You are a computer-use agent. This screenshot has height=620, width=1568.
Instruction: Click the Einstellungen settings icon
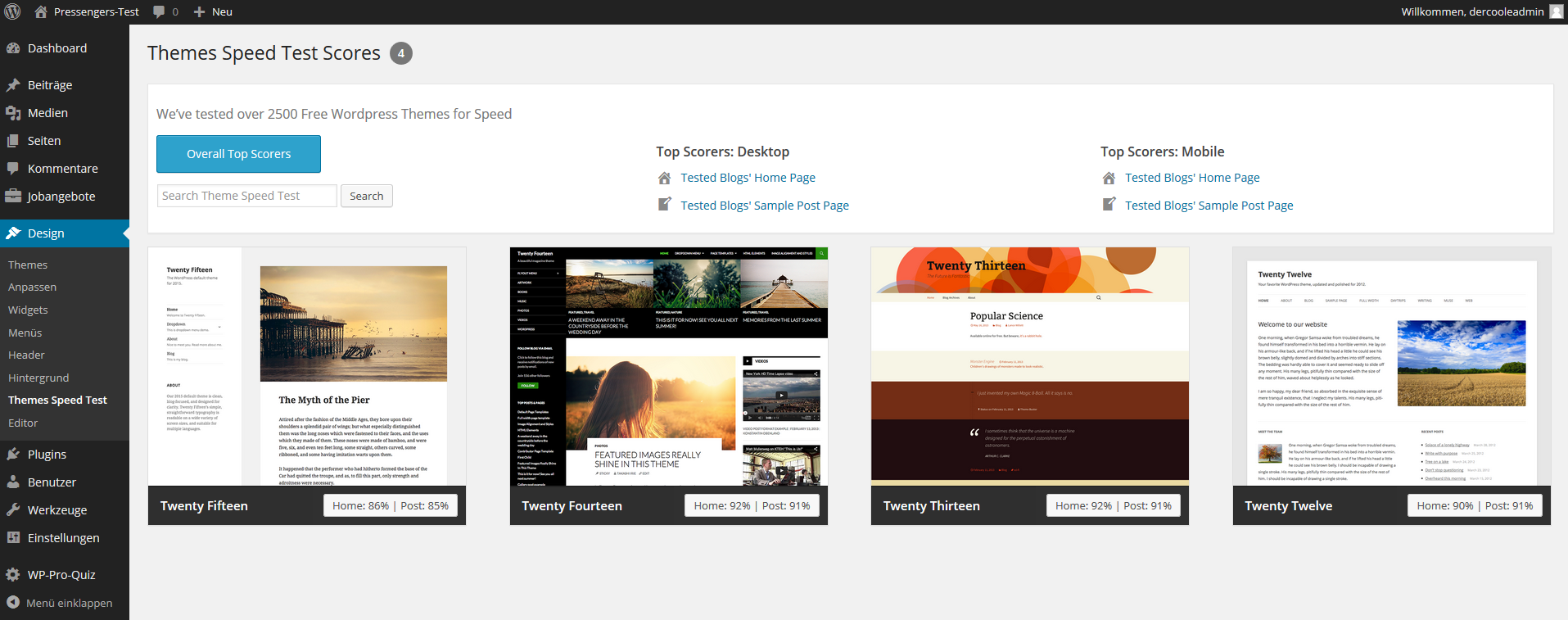pyautogui.click(x=13, y=538)
